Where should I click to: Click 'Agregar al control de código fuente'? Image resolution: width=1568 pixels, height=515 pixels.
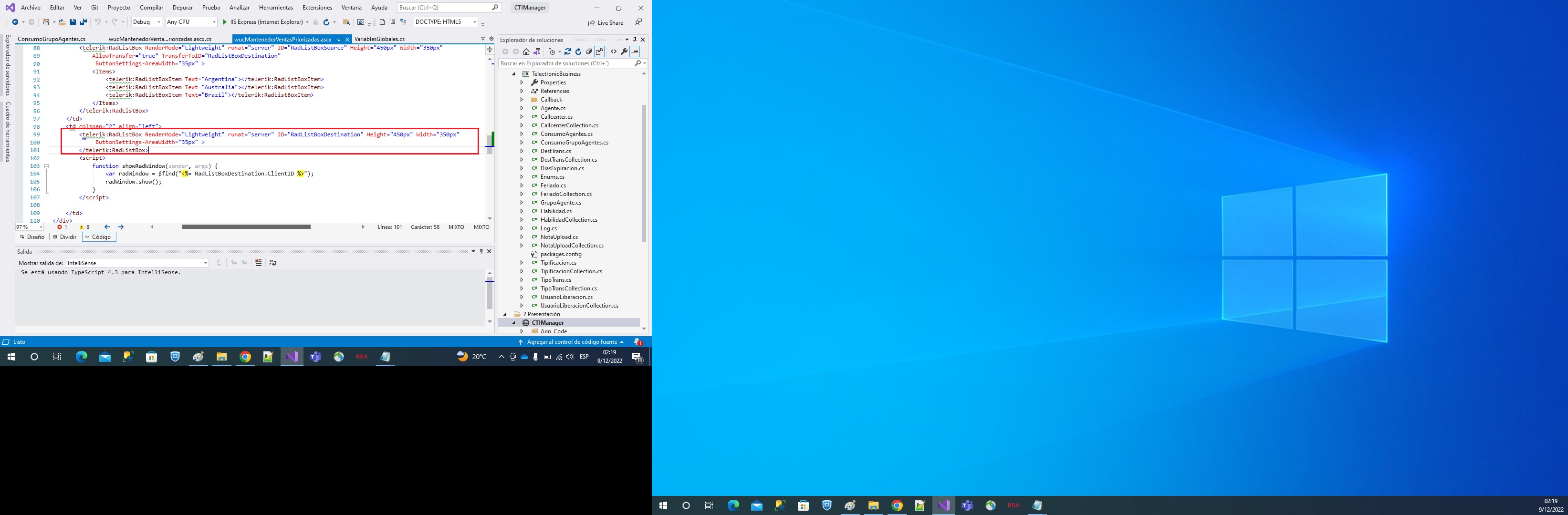click(572, 342)
